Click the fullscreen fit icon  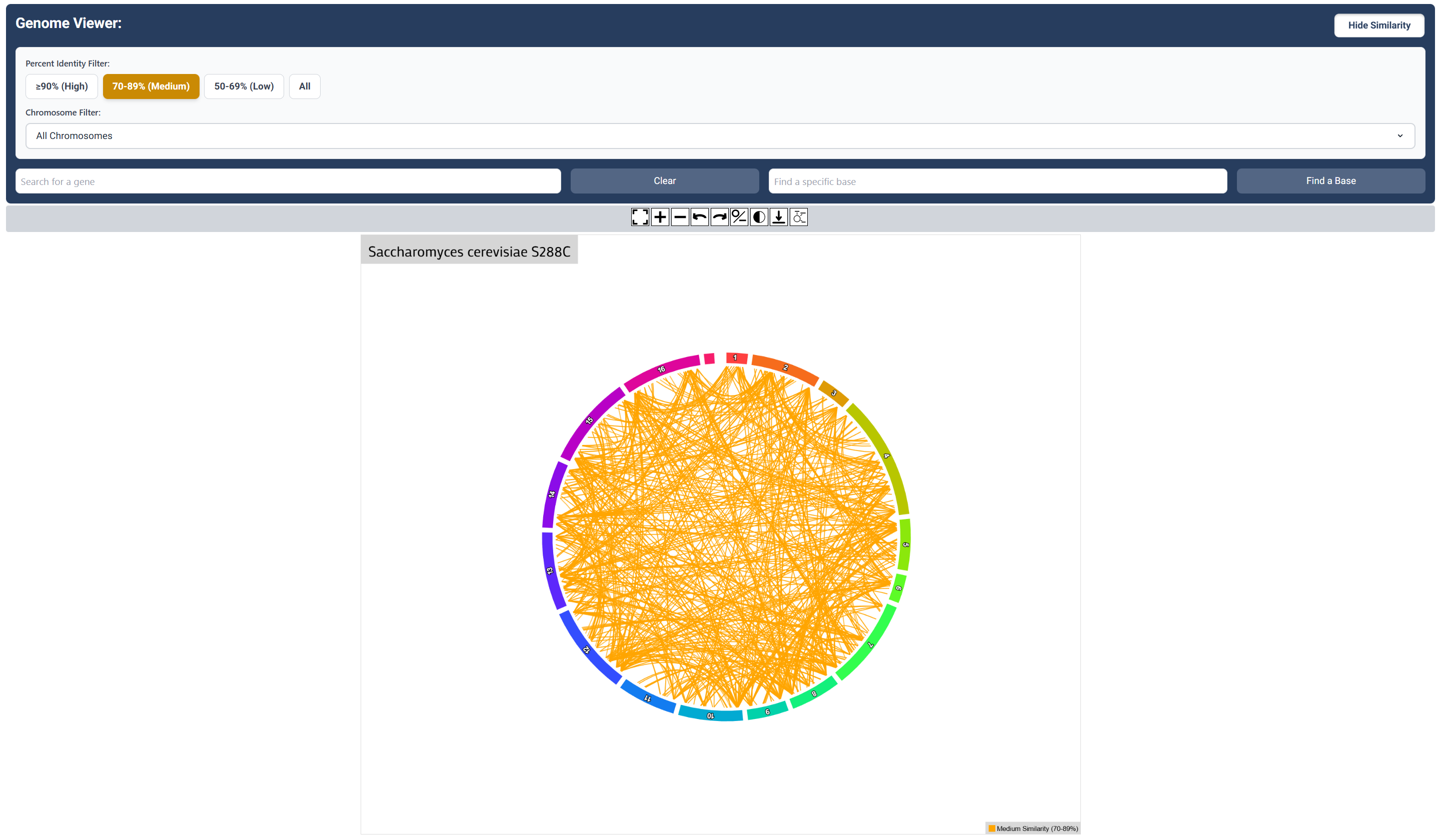point(640,217)
